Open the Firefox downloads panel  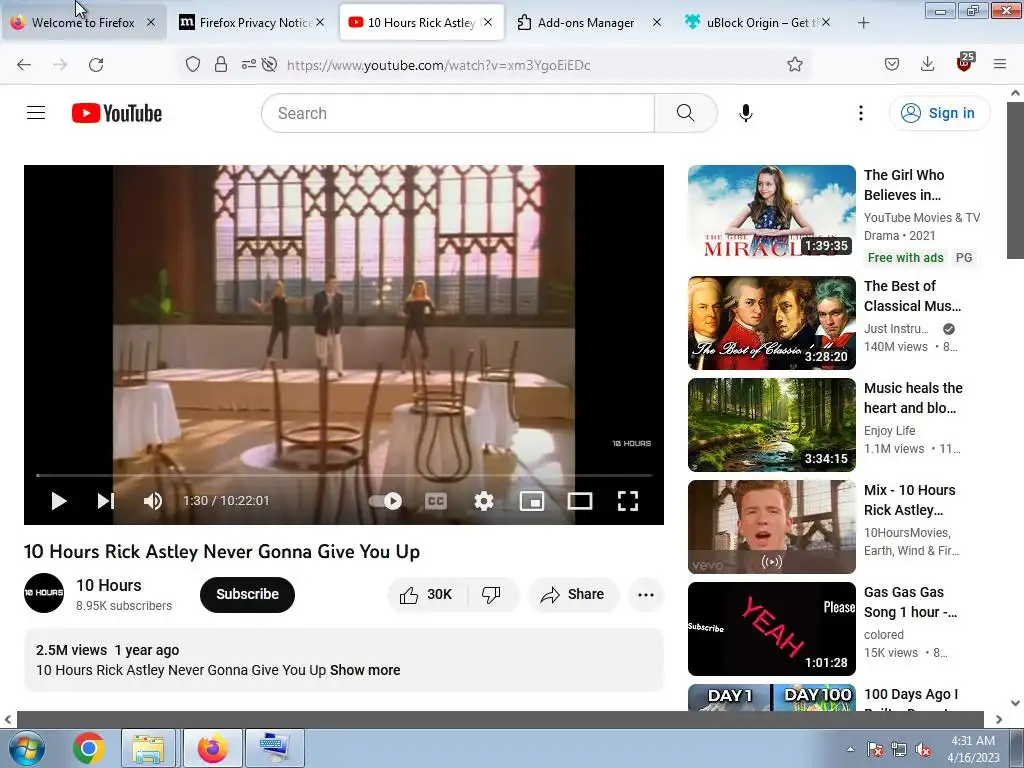tap(927, 65)
